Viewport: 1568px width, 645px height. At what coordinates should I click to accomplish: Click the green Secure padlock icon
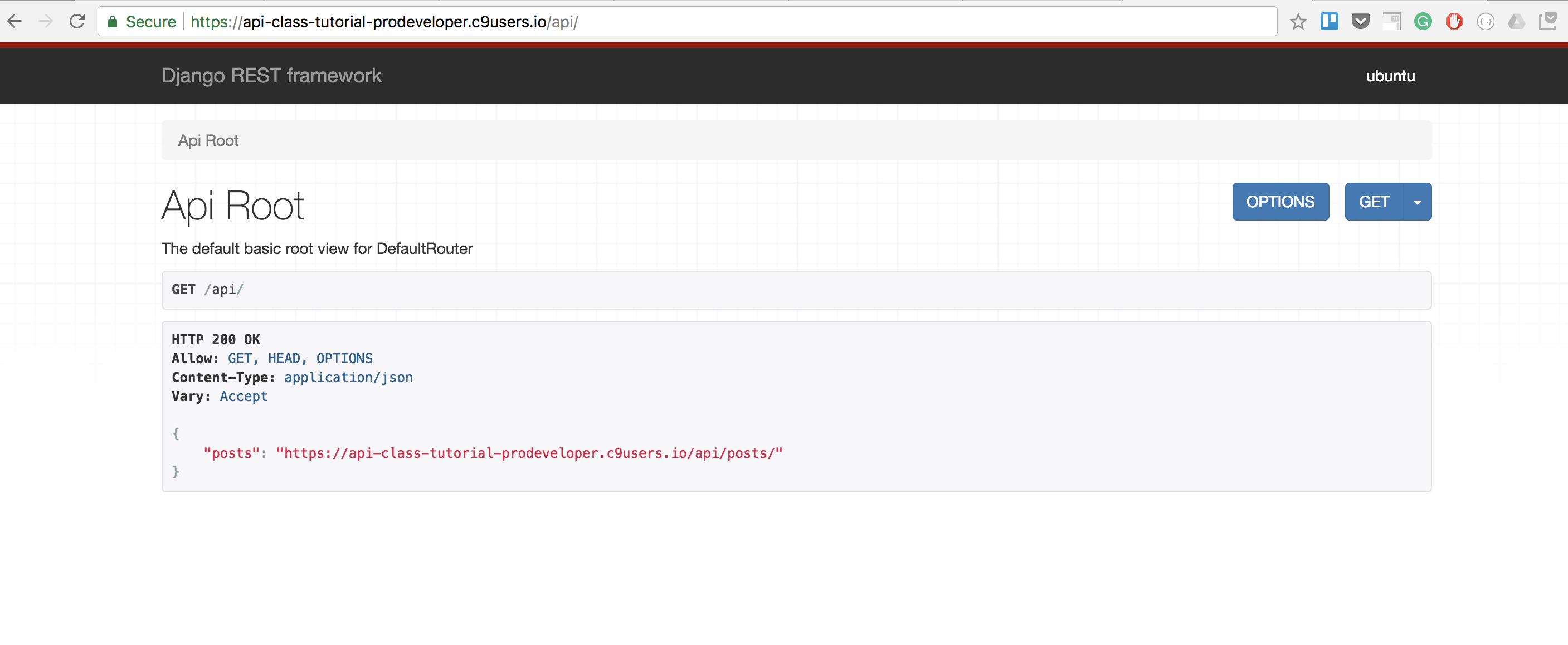point(113,22)
